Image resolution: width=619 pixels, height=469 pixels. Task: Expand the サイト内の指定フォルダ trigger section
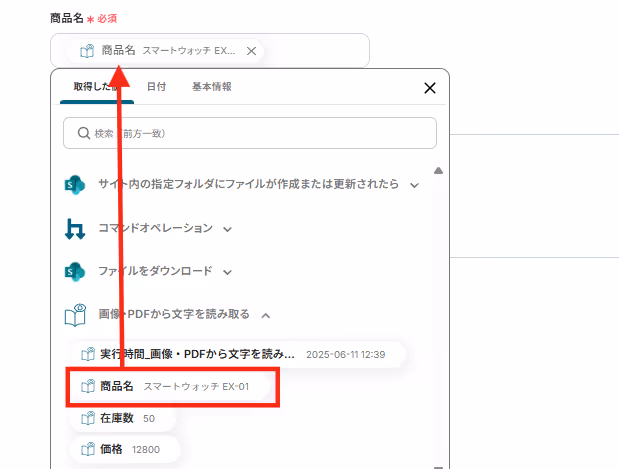pyautogui.click(x=414, y=185)
